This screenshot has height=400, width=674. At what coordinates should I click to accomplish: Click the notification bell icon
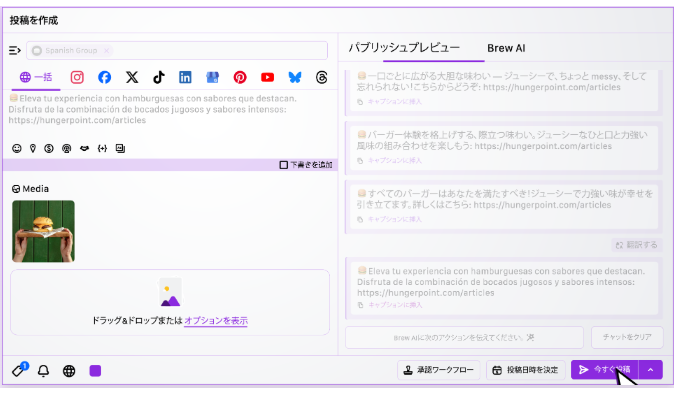[x=43, y=370]
